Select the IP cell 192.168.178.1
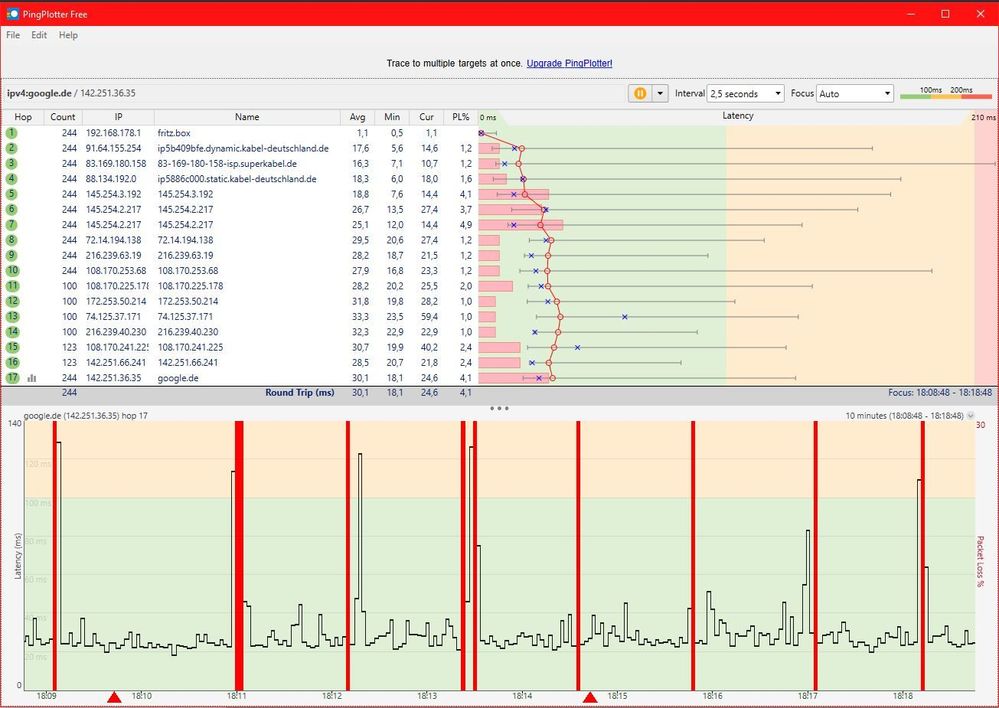999x708 pixels. point(113,133)
